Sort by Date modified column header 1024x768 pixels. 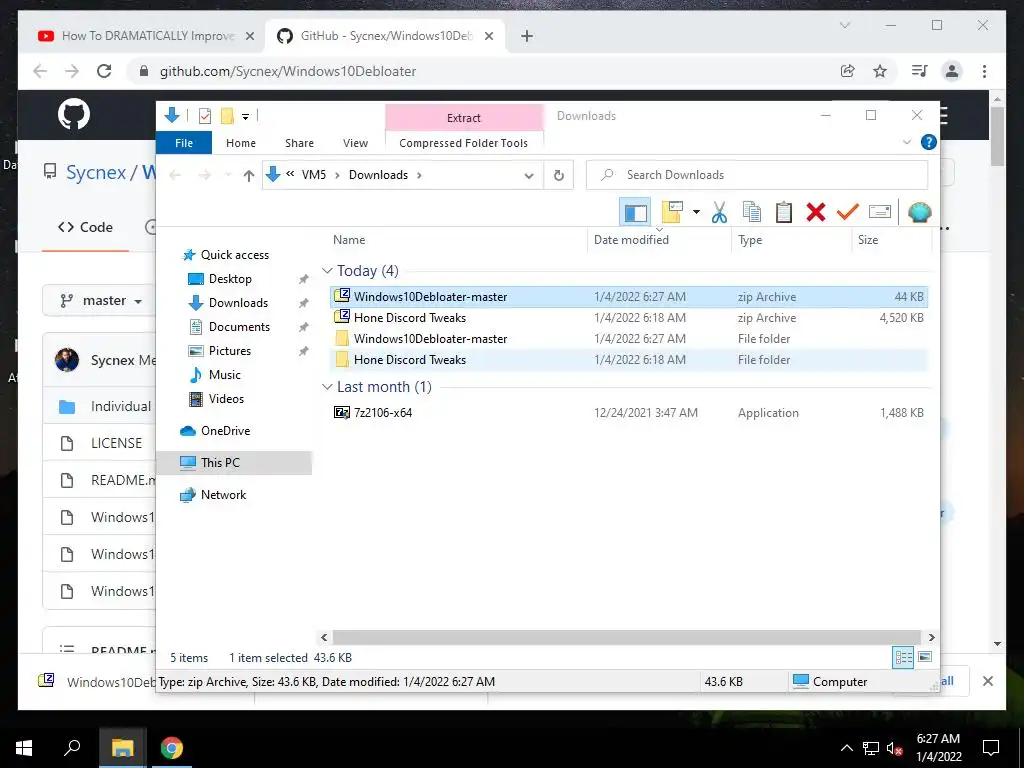(x=631, y=240)
